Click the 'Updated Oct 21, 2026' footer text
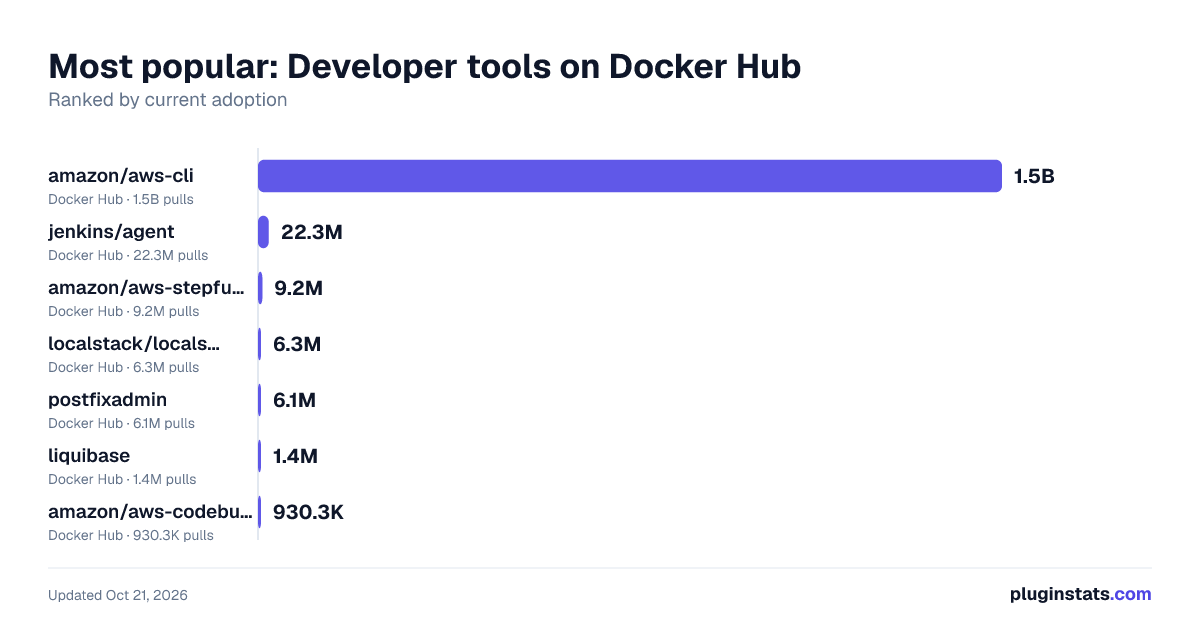The image size is (1200, 630). [118, 595]
